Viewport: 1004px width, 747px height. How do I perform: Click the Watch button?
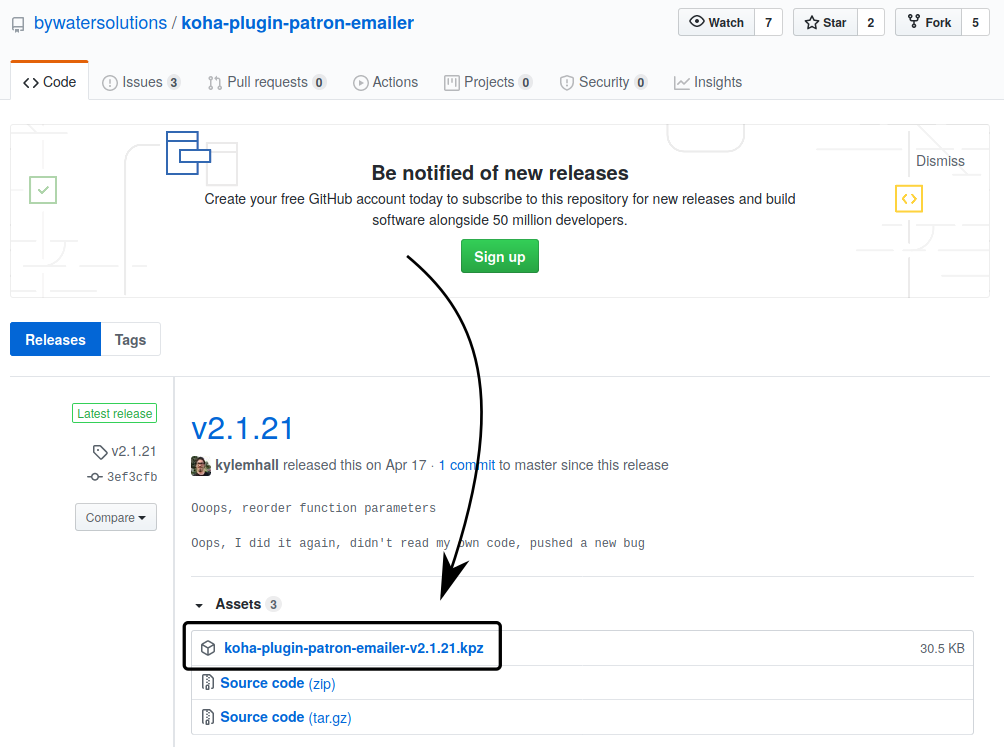point(716,22)
